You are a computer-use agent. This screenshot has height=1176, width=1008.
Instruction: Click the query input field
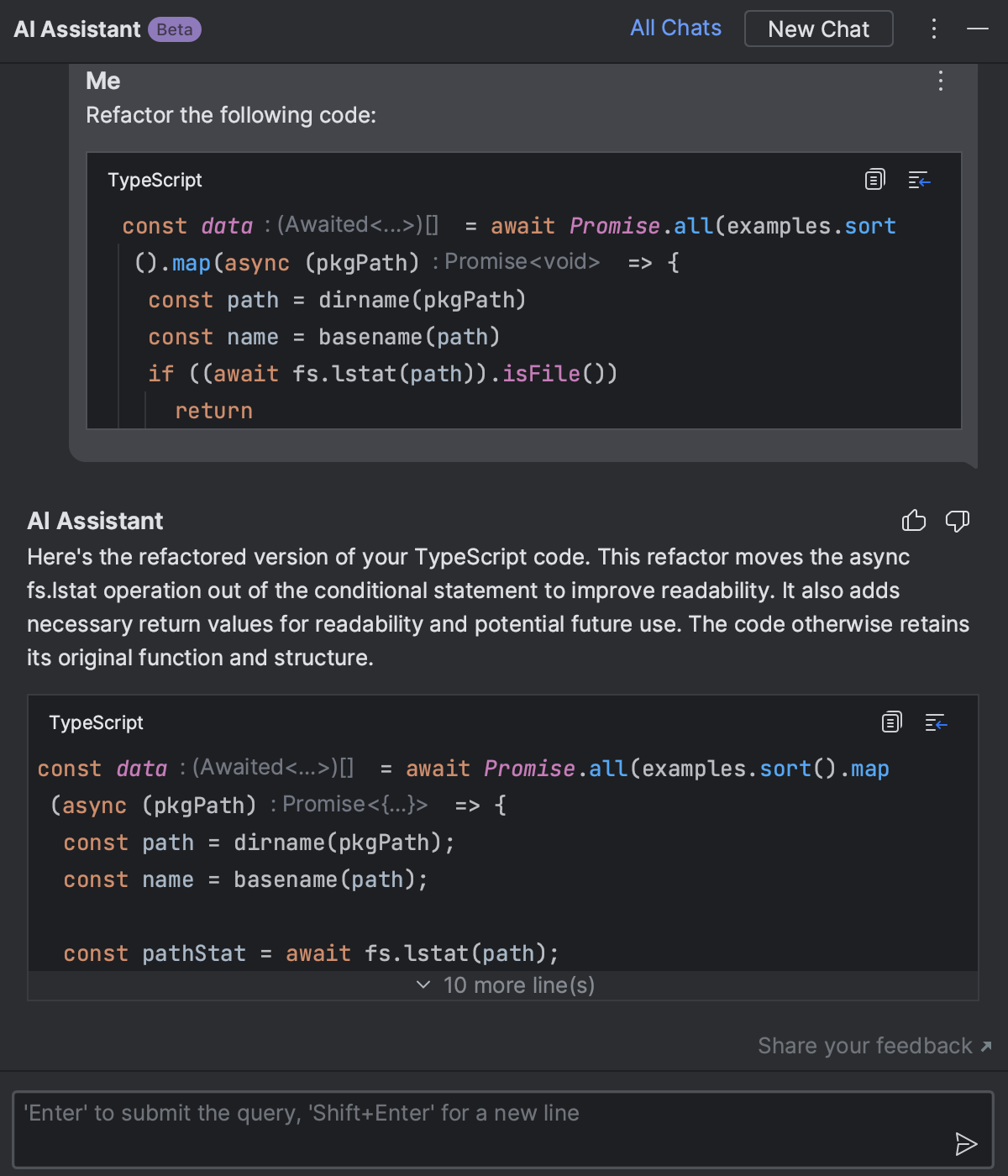click(504, 1130)
